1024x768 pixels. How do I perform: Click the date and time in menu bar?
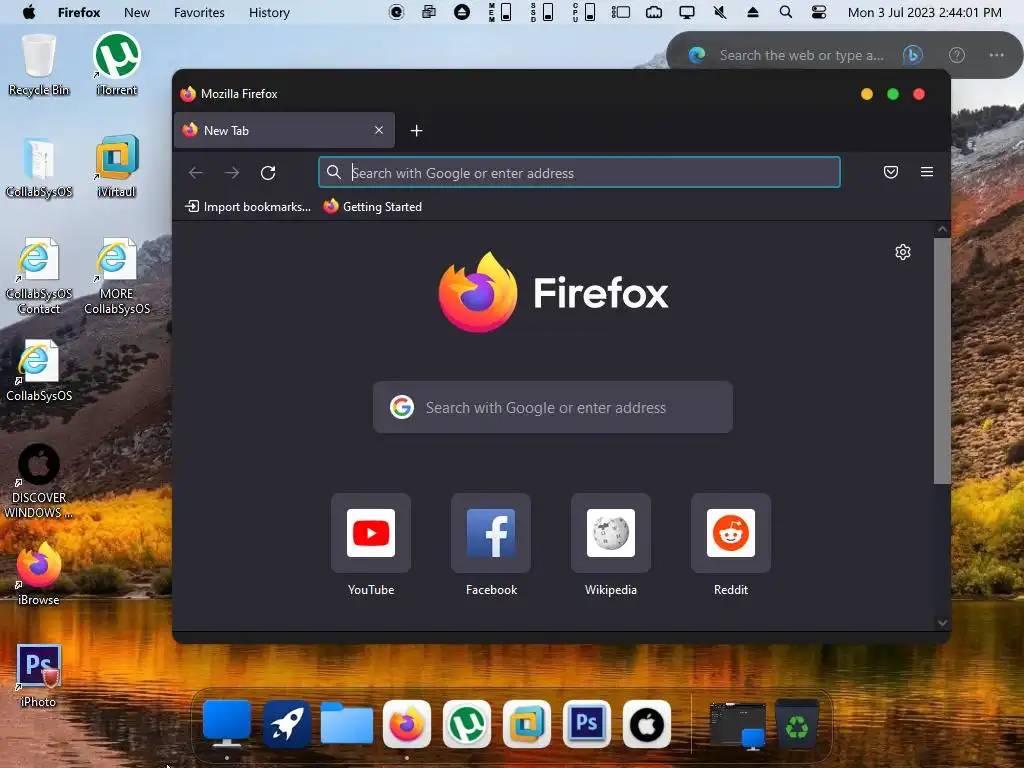coord(925,12)
